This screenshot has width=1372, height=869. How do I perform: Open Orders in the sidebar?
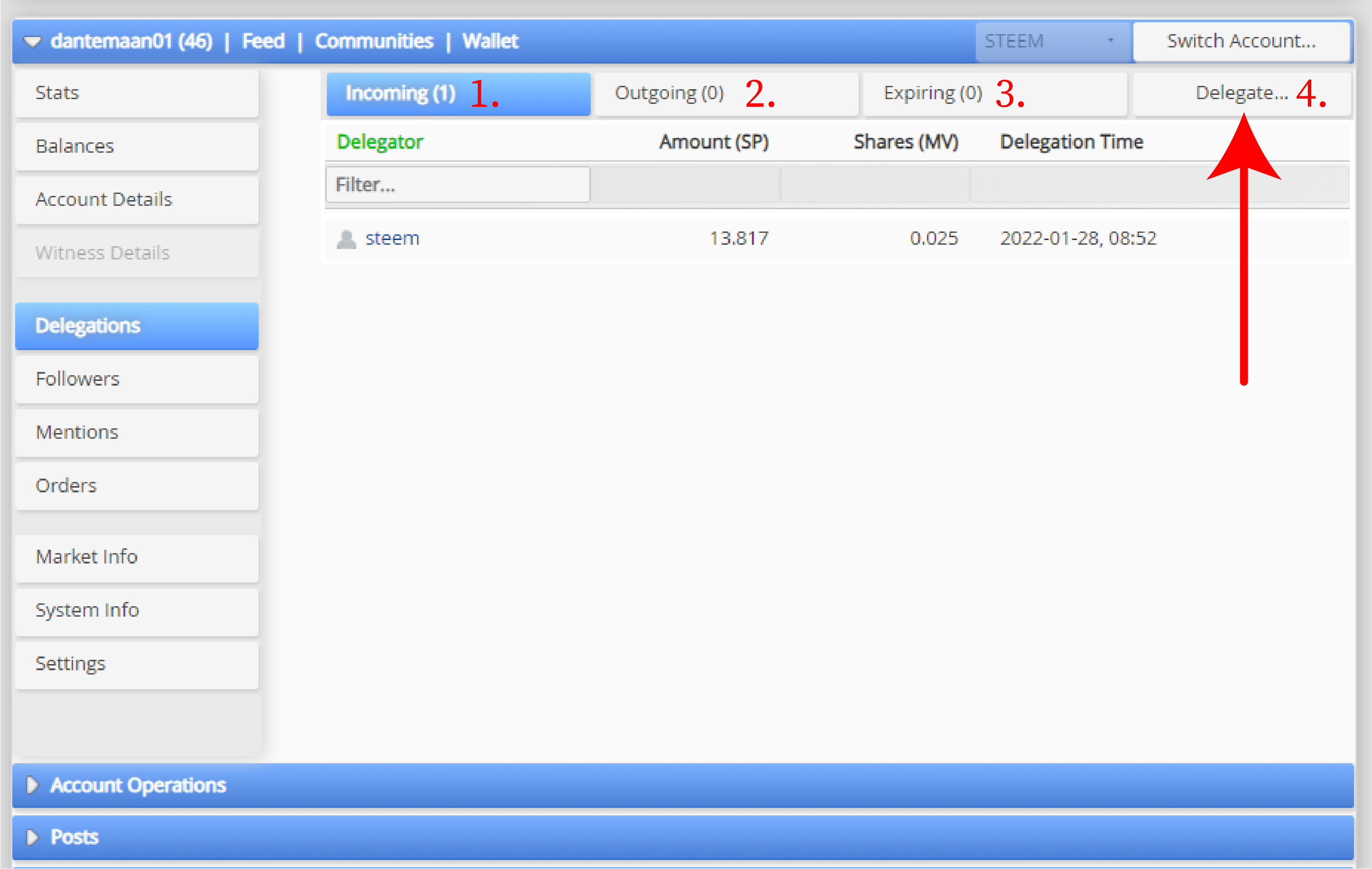137,486
